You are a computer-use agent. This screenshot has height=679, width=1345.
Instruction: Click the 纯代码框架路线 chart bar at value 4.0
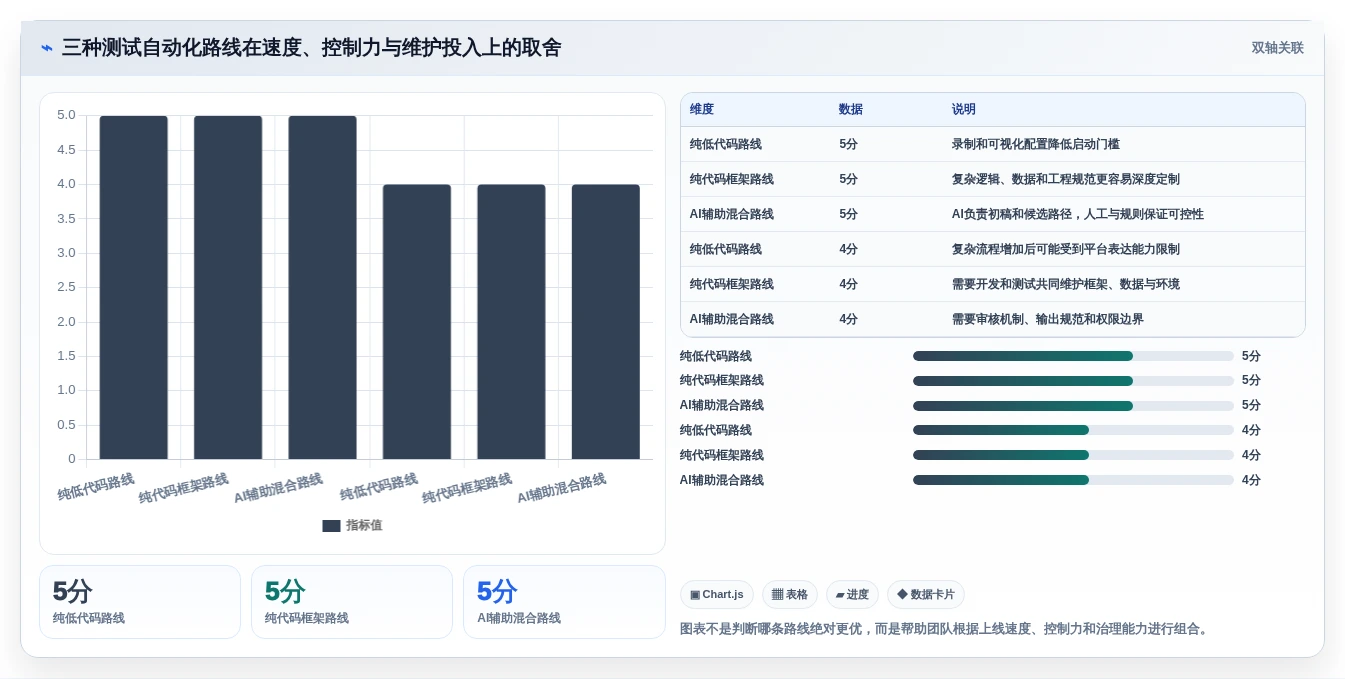[511, 322]
